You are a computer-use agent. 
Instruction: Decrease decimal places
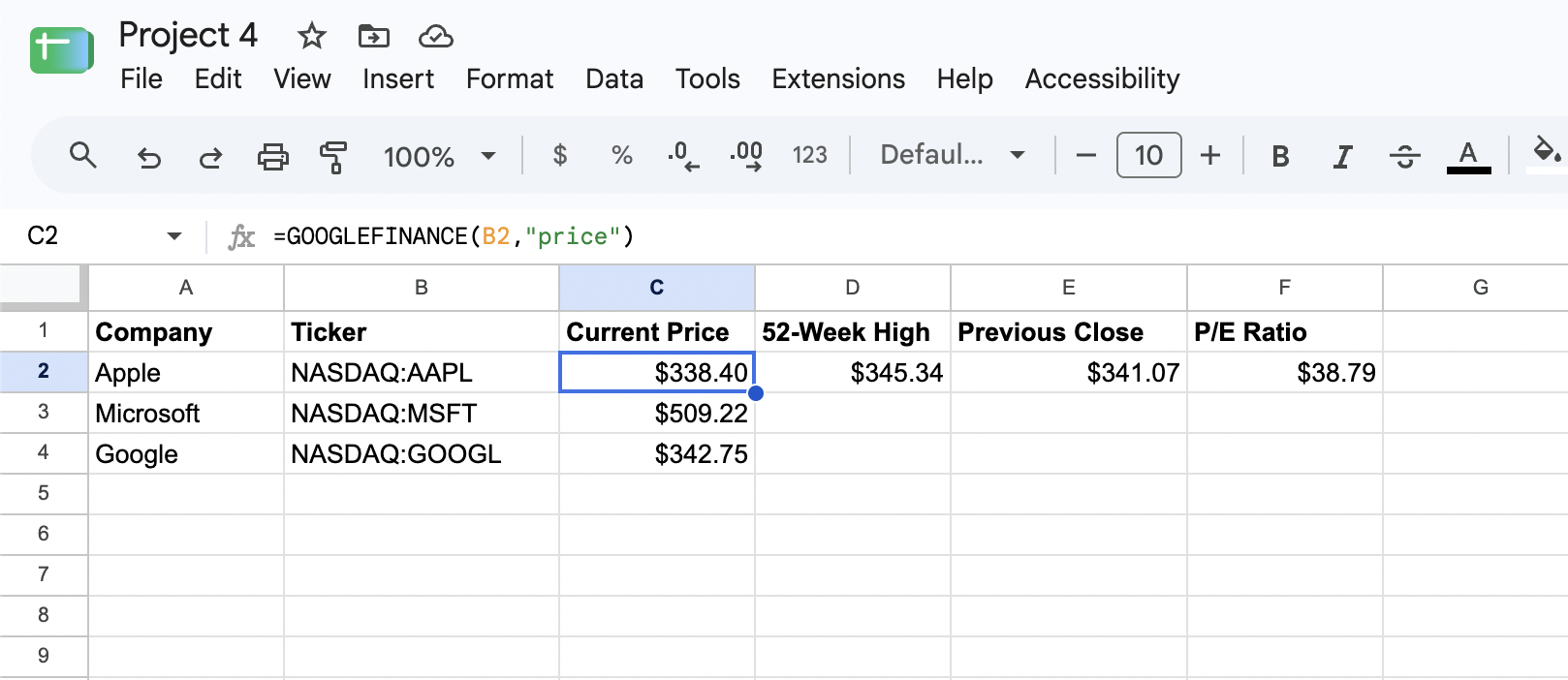click(x=683, y=156)
